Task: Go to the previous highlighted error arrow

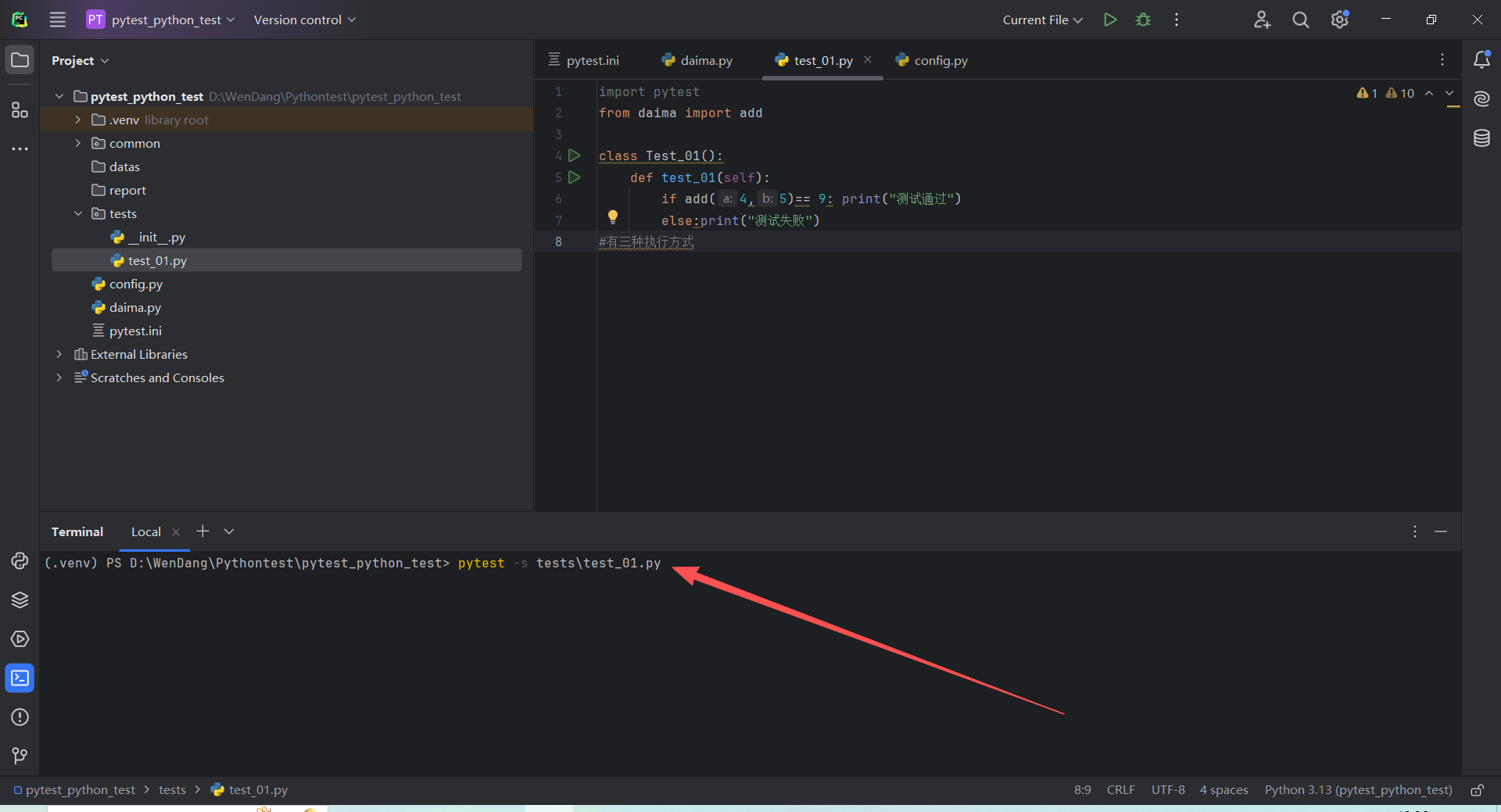Action: [1429, 93]
